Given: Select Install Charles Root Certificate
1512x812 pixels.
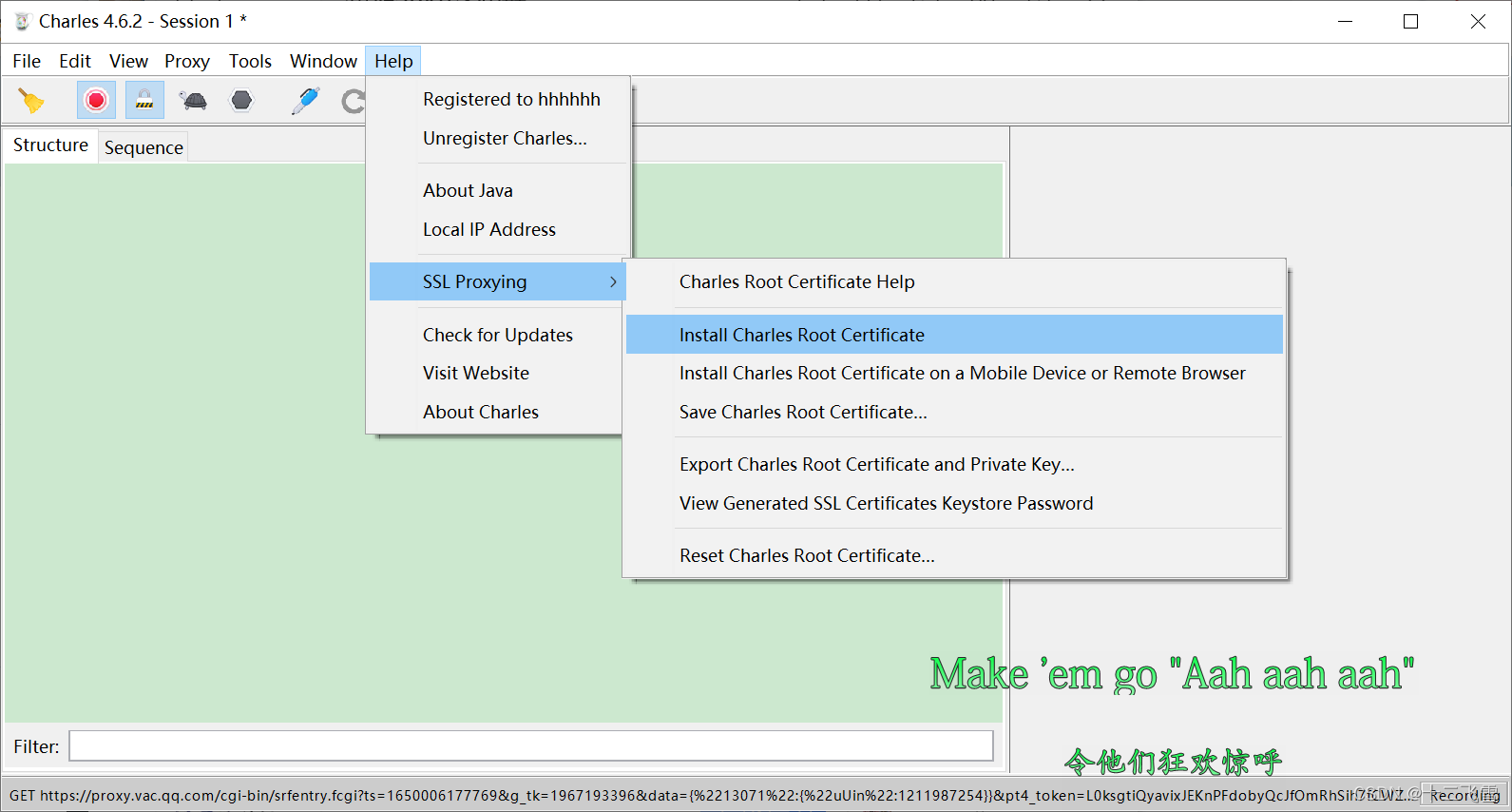Looking at the screenshot, I should coord(954,335).
